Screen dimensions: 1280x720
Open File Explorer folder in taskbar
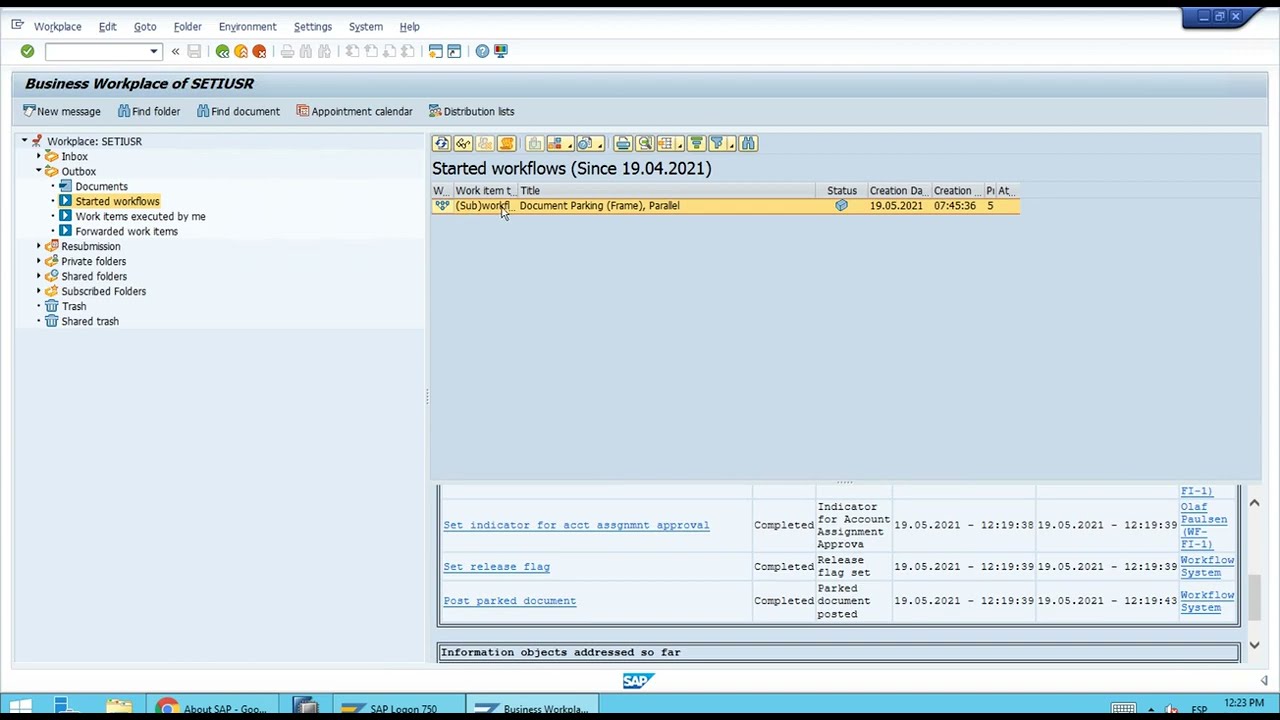[119, 708]
